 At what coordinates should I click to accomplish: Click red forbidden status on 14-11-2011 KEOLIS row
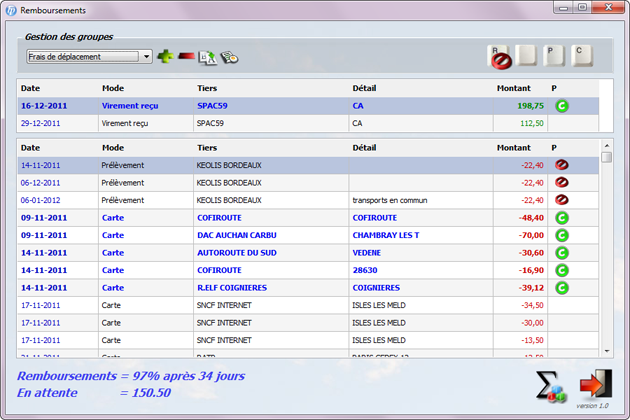pyautogui.click(x=562, y=165)
